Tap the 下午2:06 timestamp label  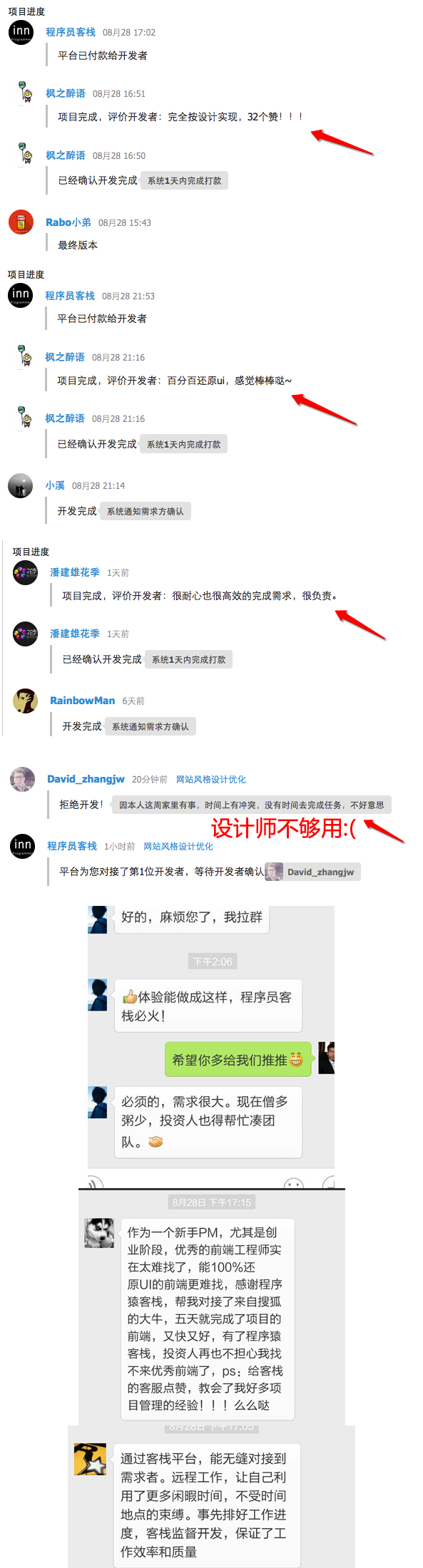pyautogui.click(x=213, y=961)
